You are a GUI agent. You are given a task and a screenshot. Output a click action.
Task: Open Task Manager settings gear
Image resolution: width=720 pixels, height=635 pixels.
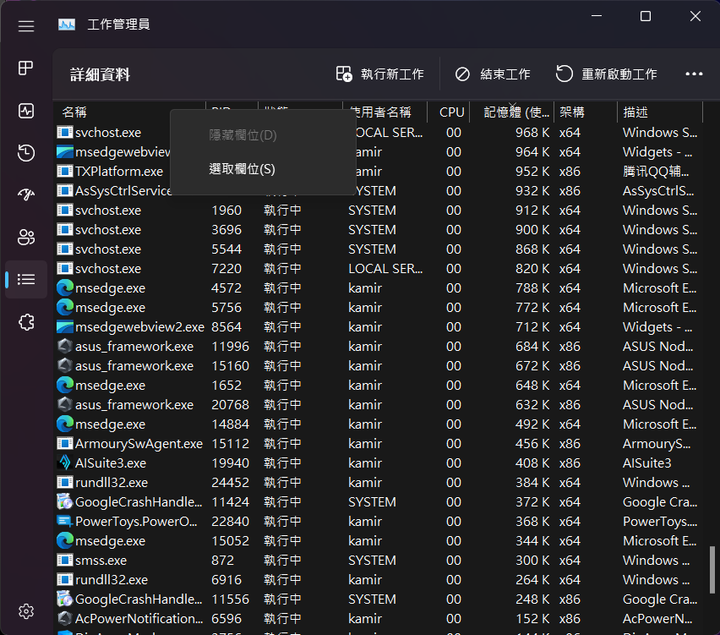[26, 611]
